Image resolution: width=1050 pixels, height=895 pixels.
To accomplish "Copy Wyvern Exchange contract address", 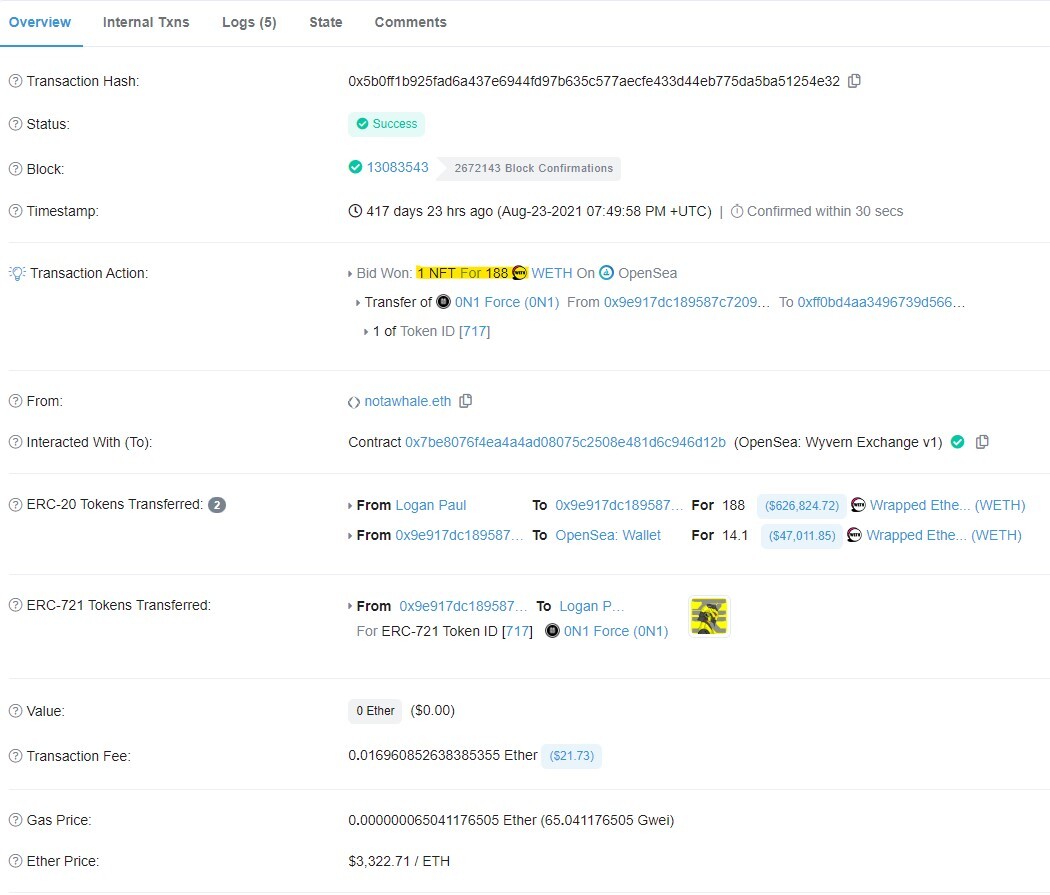I will click(982, 442).
